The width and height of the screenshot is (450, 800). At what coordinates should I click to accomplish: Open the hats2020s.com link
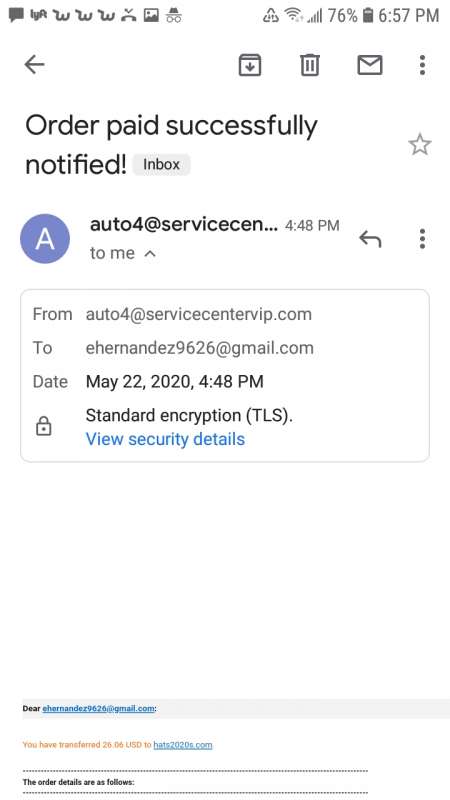click(183, 745)
